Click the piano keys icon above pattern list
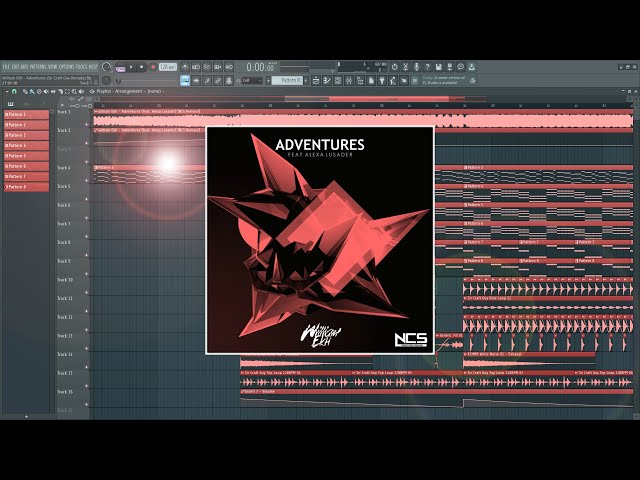The height and width of the screenshot is (480, 640). 11,104
